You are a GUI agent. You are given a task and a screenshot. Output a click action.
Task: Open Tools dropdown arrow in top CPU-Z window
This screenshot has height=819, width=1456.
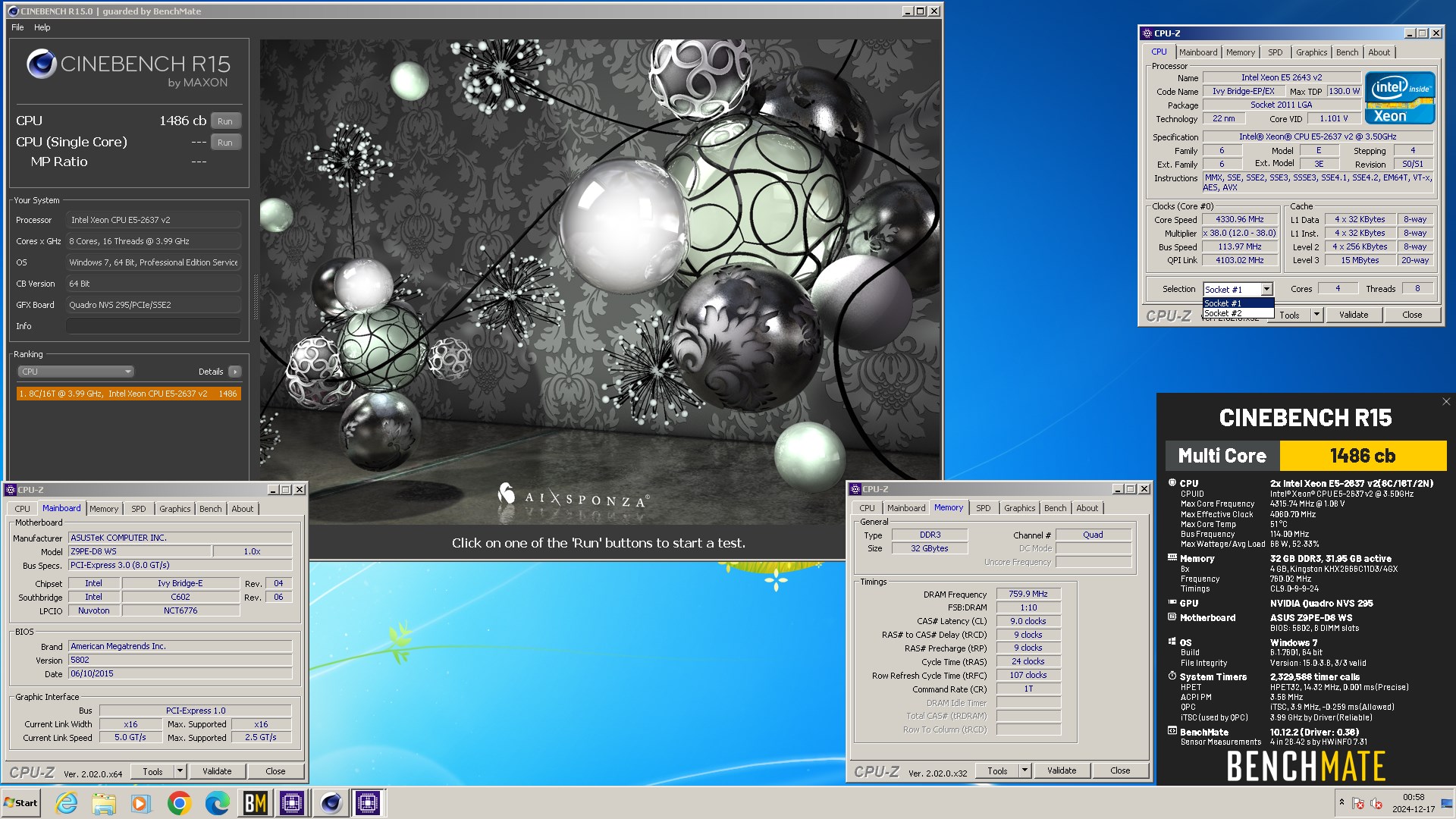pyautogui.click(x=1316, y=315)
